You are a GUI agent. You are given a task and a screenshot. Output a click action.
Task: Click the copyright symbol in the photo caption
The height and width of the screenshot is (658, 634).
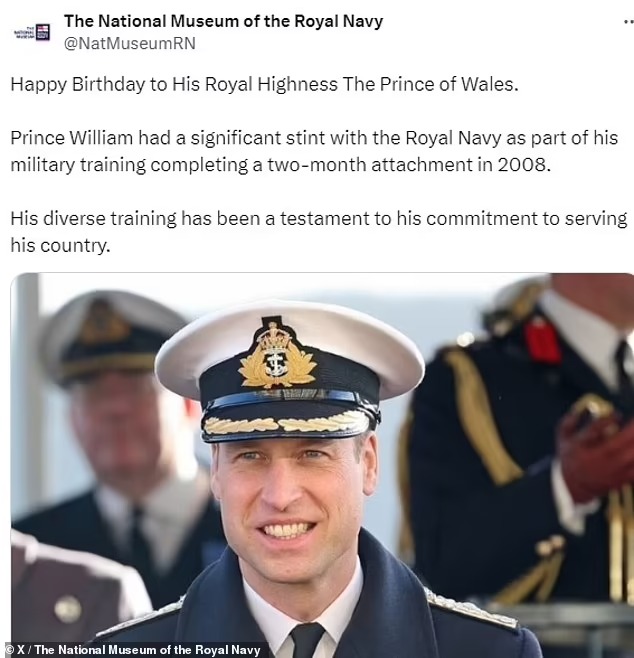click(9, 650)
